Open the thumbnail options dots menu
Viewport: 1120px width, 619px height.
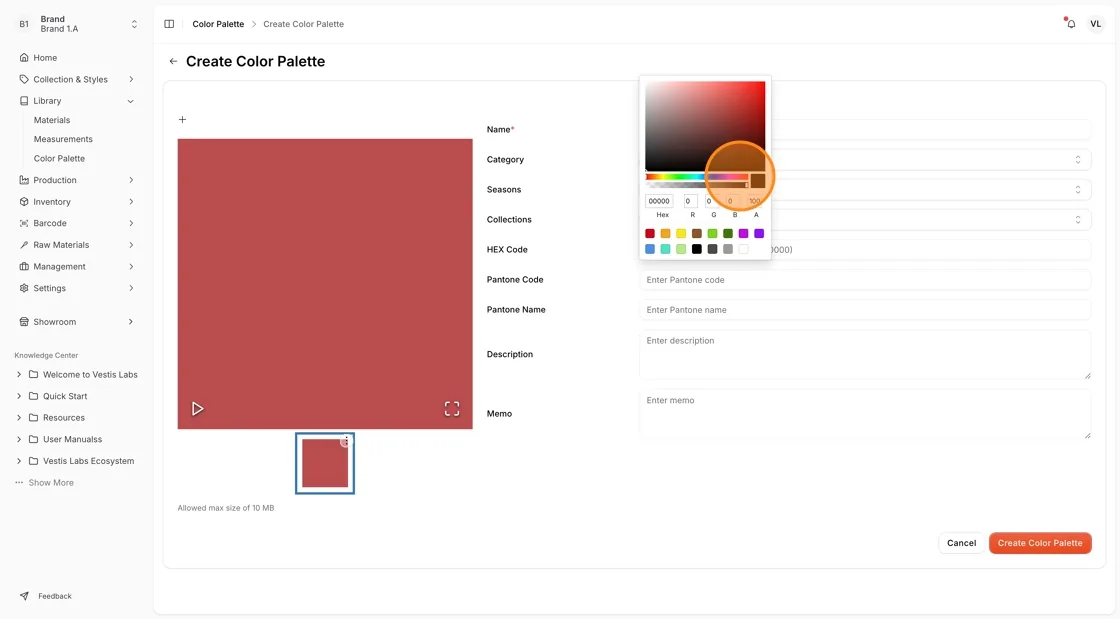coord(346,441)
